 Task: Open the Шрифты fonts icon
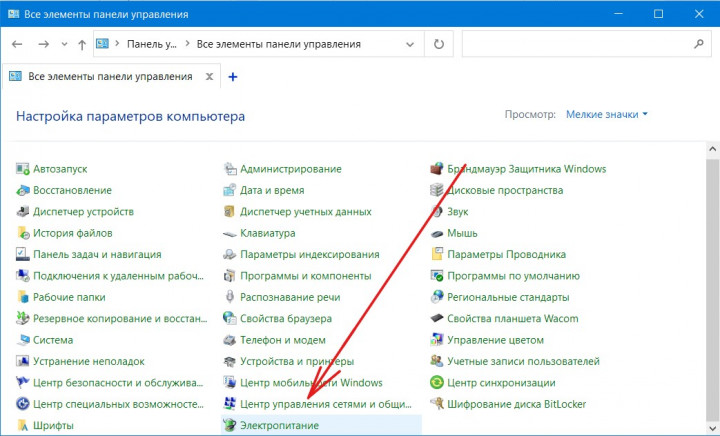pyautogui.click(x=24, y=425)
